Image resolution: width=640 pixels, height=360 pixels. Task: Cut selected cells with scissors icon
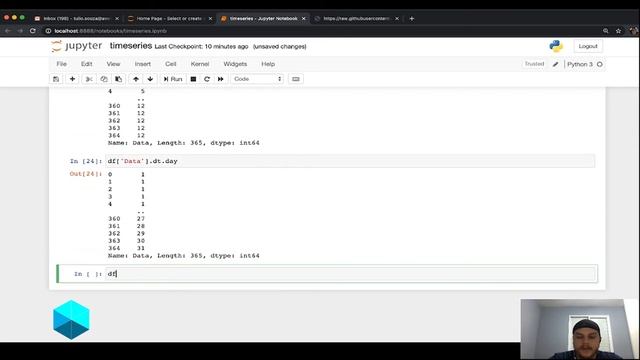point(89,79)
